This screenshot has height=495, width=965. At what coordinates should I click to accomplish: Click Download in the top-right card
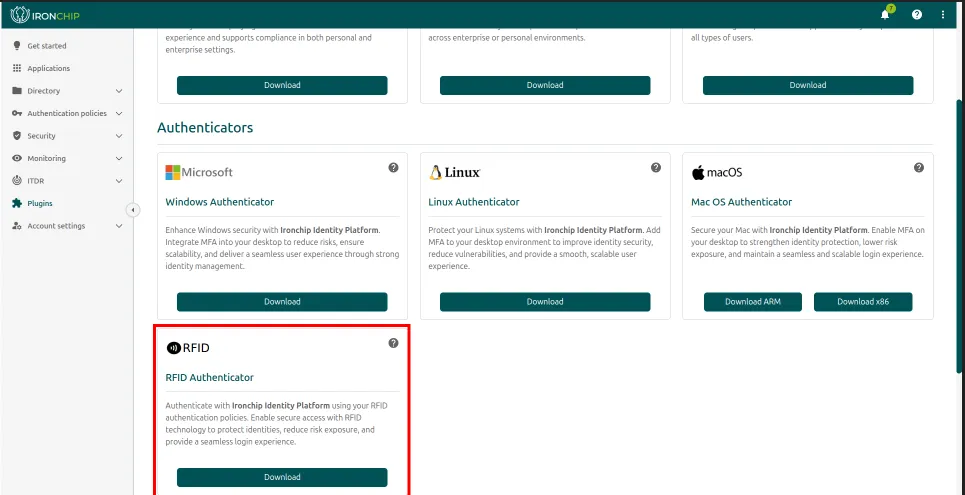click(x=808, y=85)
